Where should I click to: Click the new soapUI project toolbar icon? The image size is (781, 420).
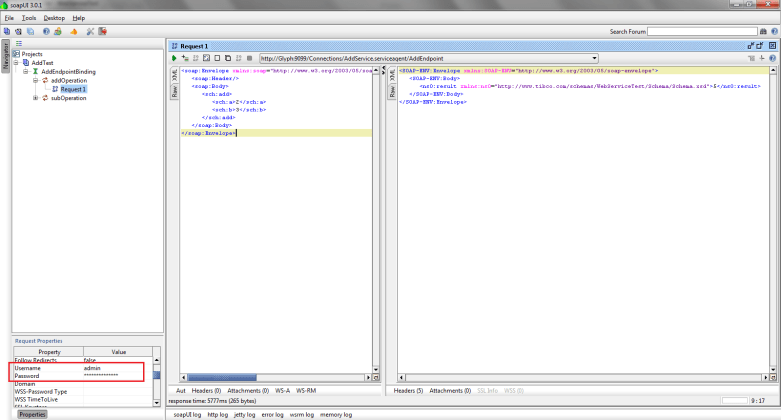(x=7, y=31)
